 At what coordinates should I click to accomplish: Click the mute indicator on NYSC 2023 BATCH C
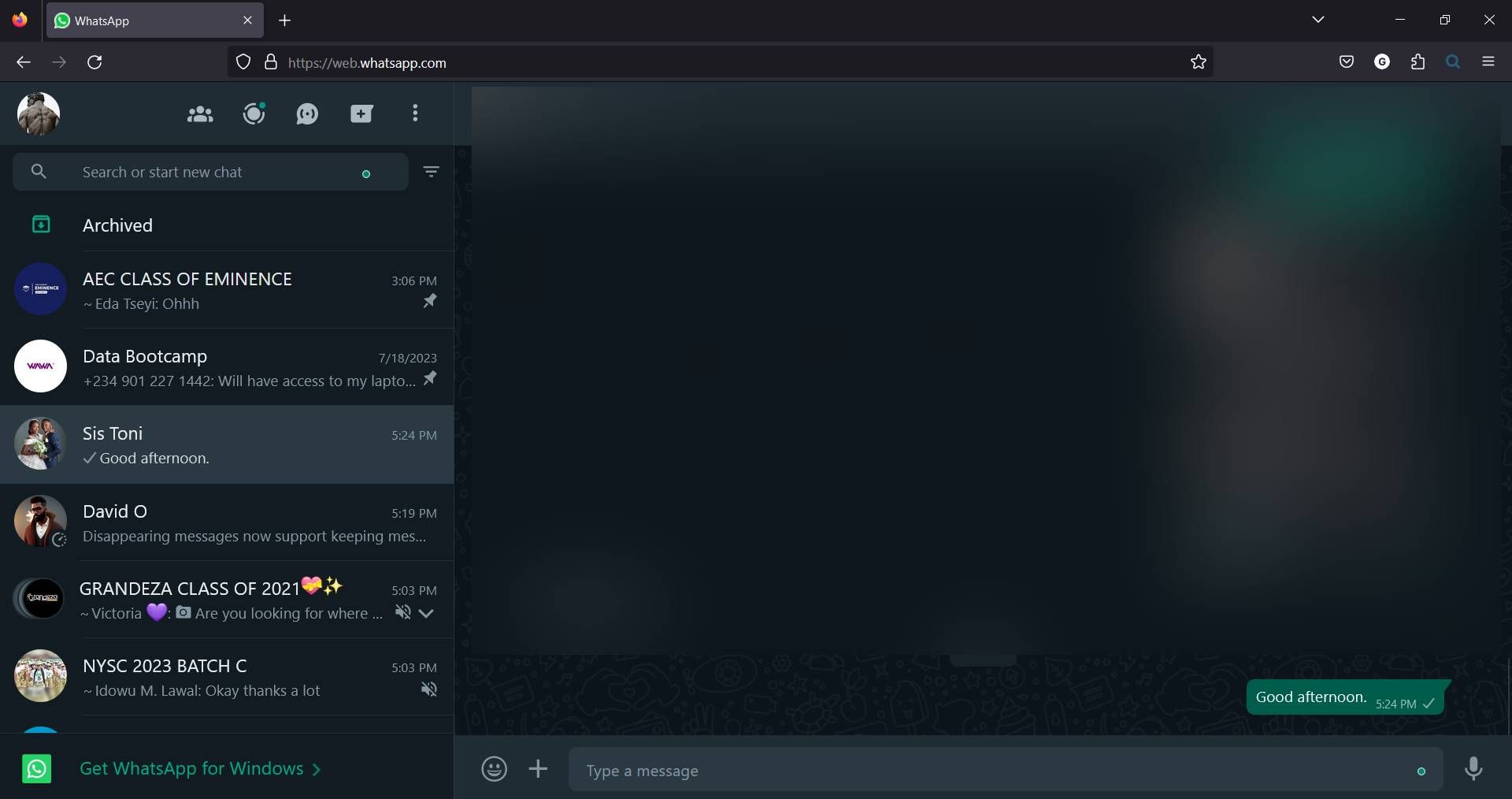(428, 689)
